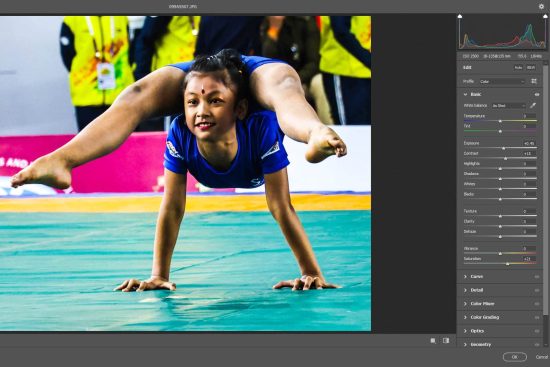Image resolution: width=550 pixels, height=367 pixels.
Task: Click Cancel to discard changes
Action: tap(542, 357)
